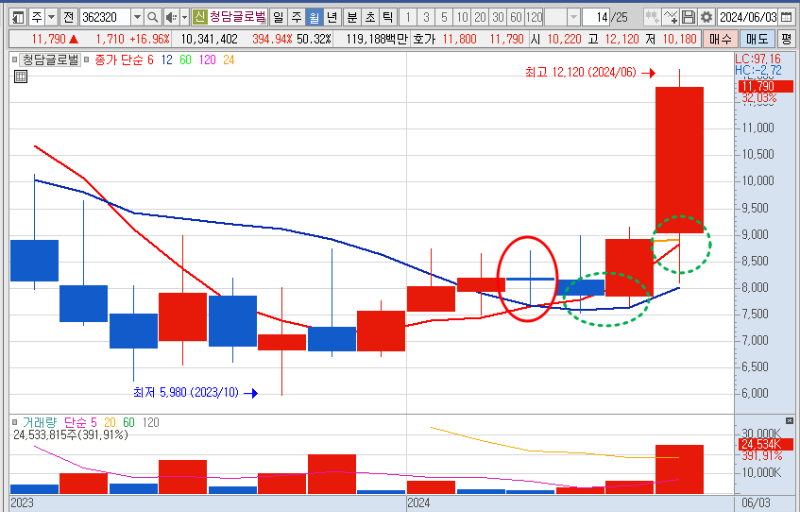Screen dimensions: 800x512
Task: Select interval 3 button
Action: pos(426,17)
